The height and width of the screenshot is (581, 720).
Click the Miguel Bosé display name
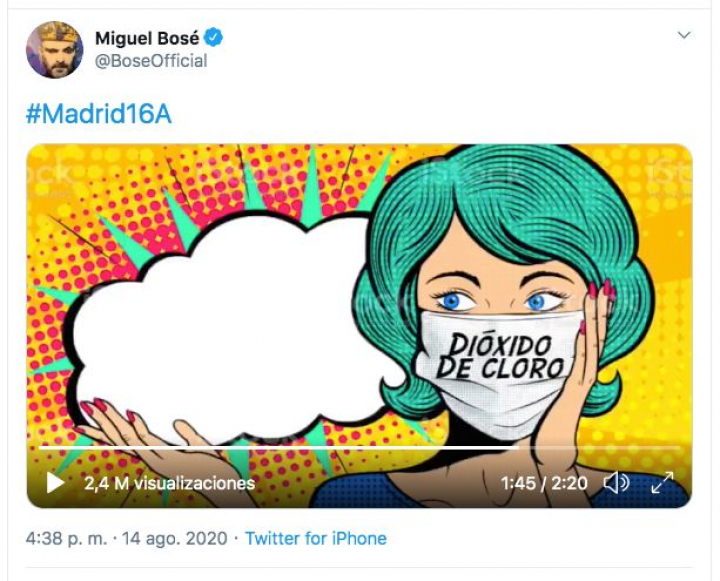pos(147,38)
